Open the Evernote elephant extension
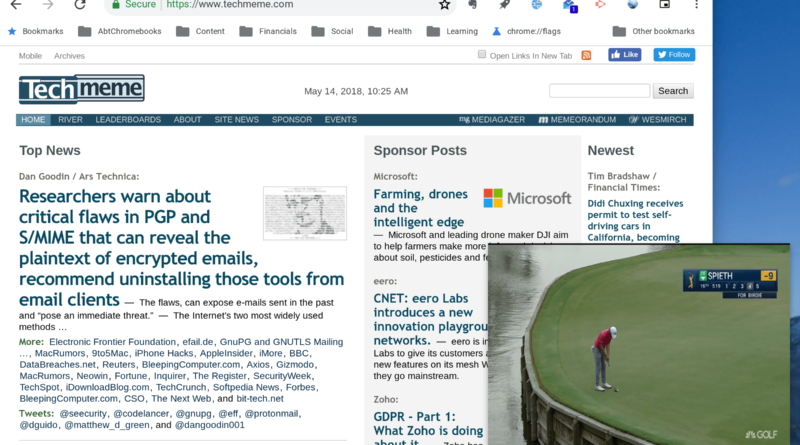This screenshot has height=445, width=800. 473,5
